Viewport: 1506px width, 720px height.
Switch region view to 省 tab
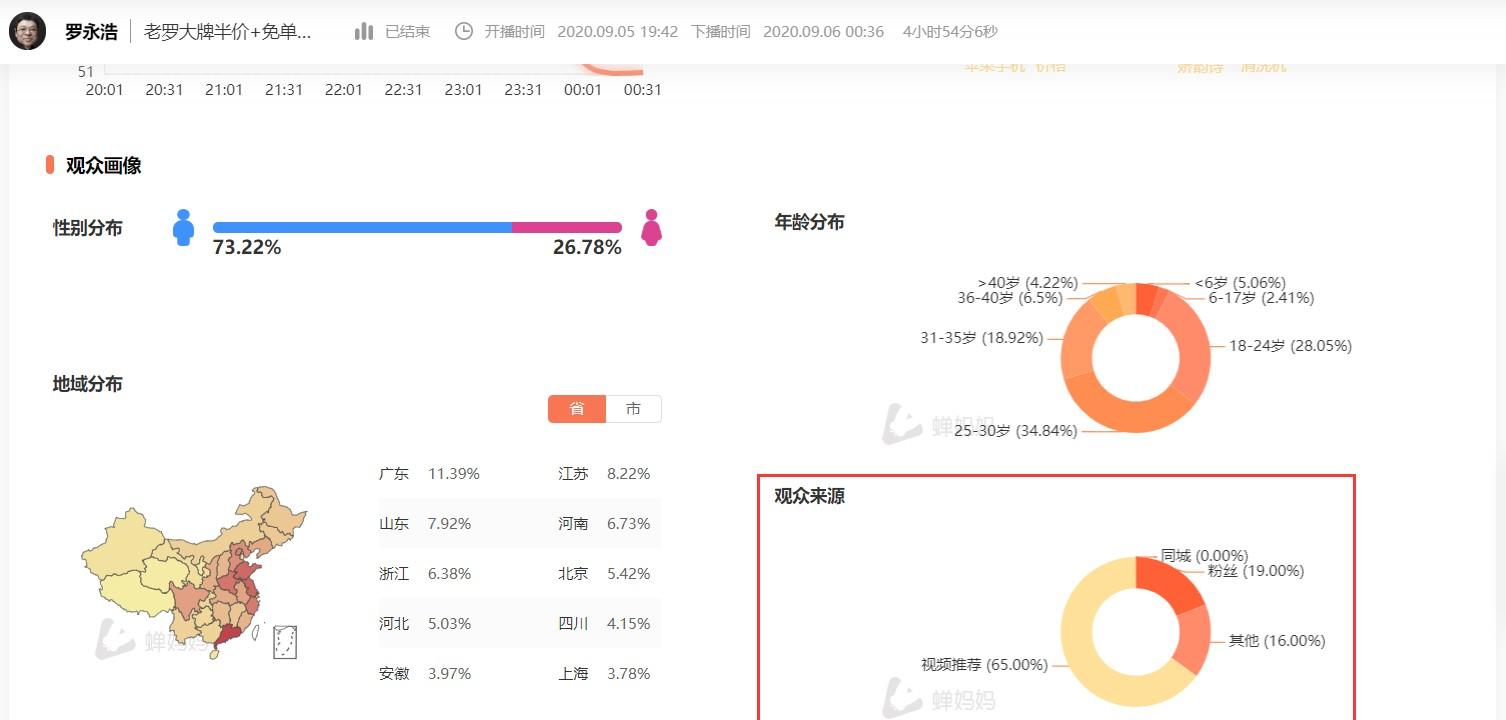click(577, 409)
